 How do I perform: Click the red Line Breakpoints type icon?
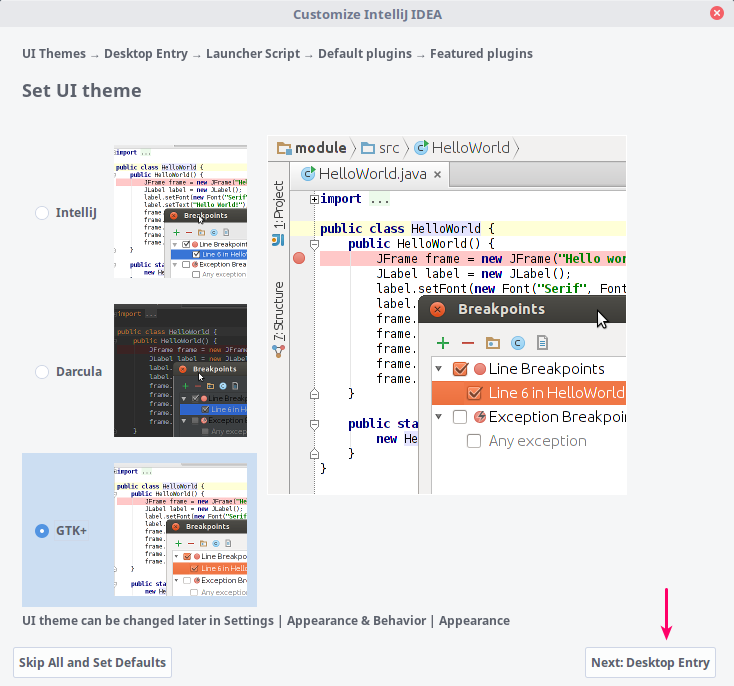point(480,369)
